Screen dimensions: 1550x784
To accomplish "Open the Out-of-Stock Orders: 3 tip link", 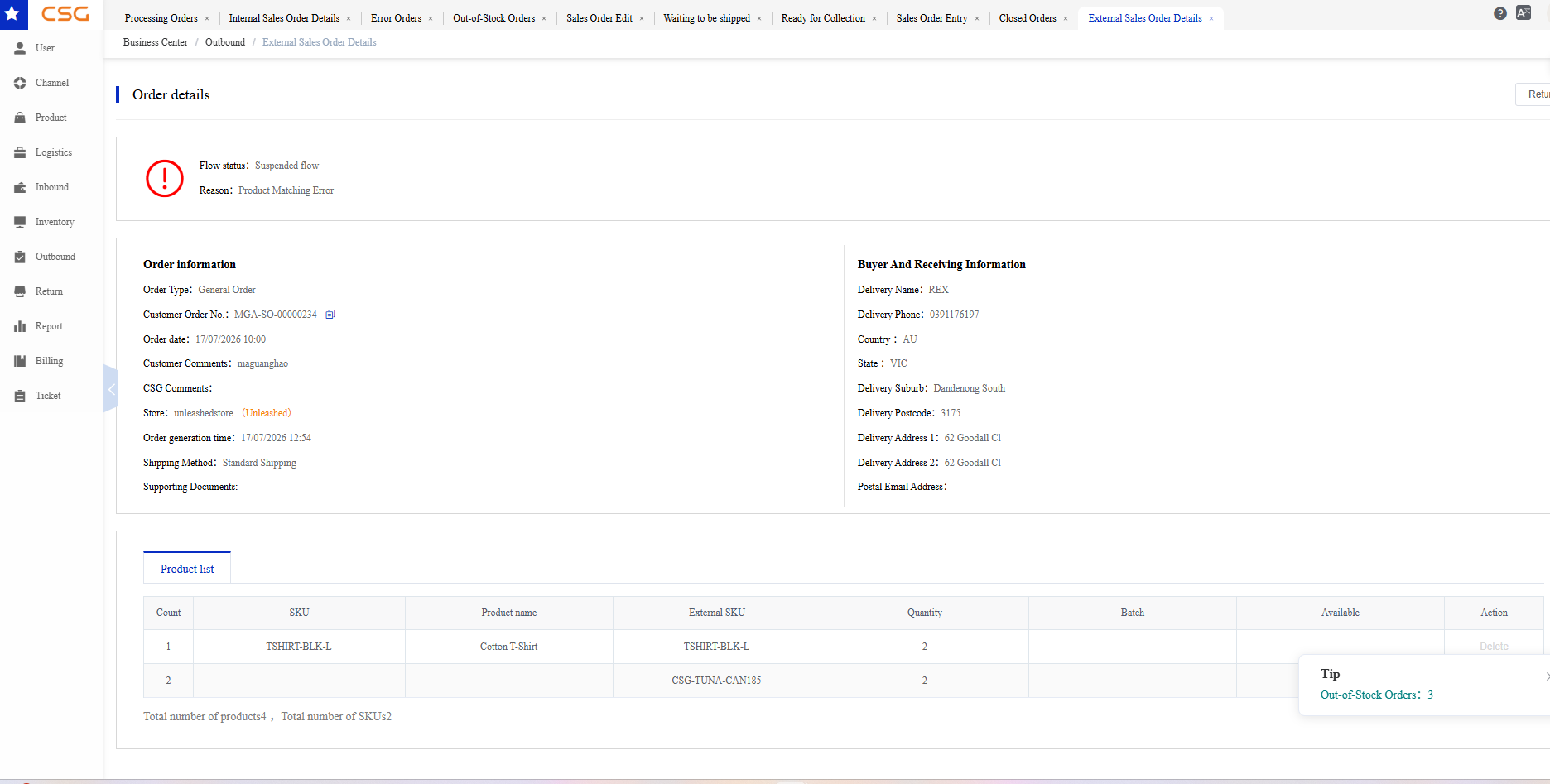I will pos(1376,695).
